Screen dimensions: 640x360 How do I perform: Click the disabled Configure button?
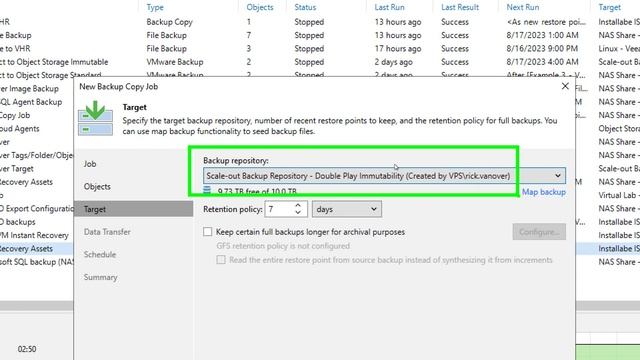[539, 232]
